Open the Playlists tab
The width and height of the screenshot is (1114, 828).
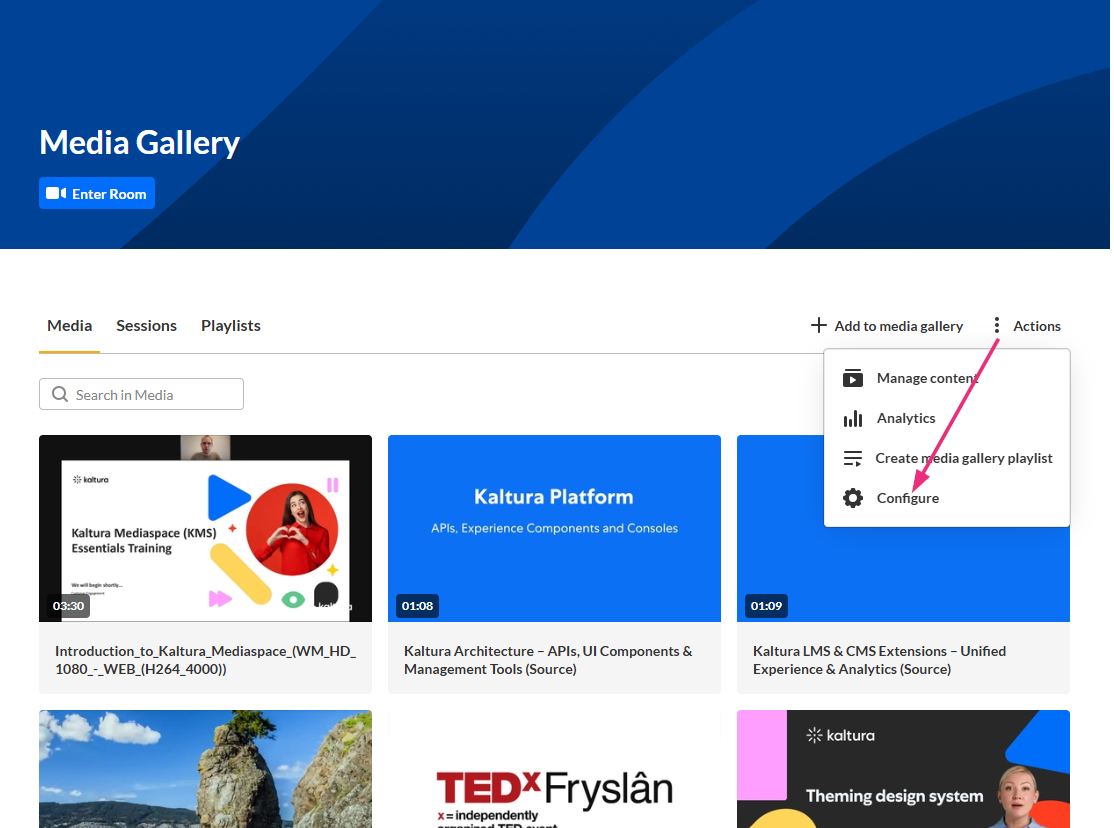[x=231, y=326]
